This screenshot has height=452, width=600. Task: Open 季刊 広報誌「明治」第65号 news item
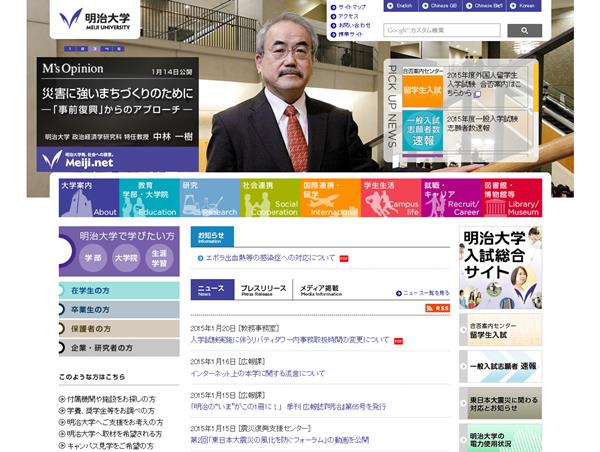(x=289, y=406)
